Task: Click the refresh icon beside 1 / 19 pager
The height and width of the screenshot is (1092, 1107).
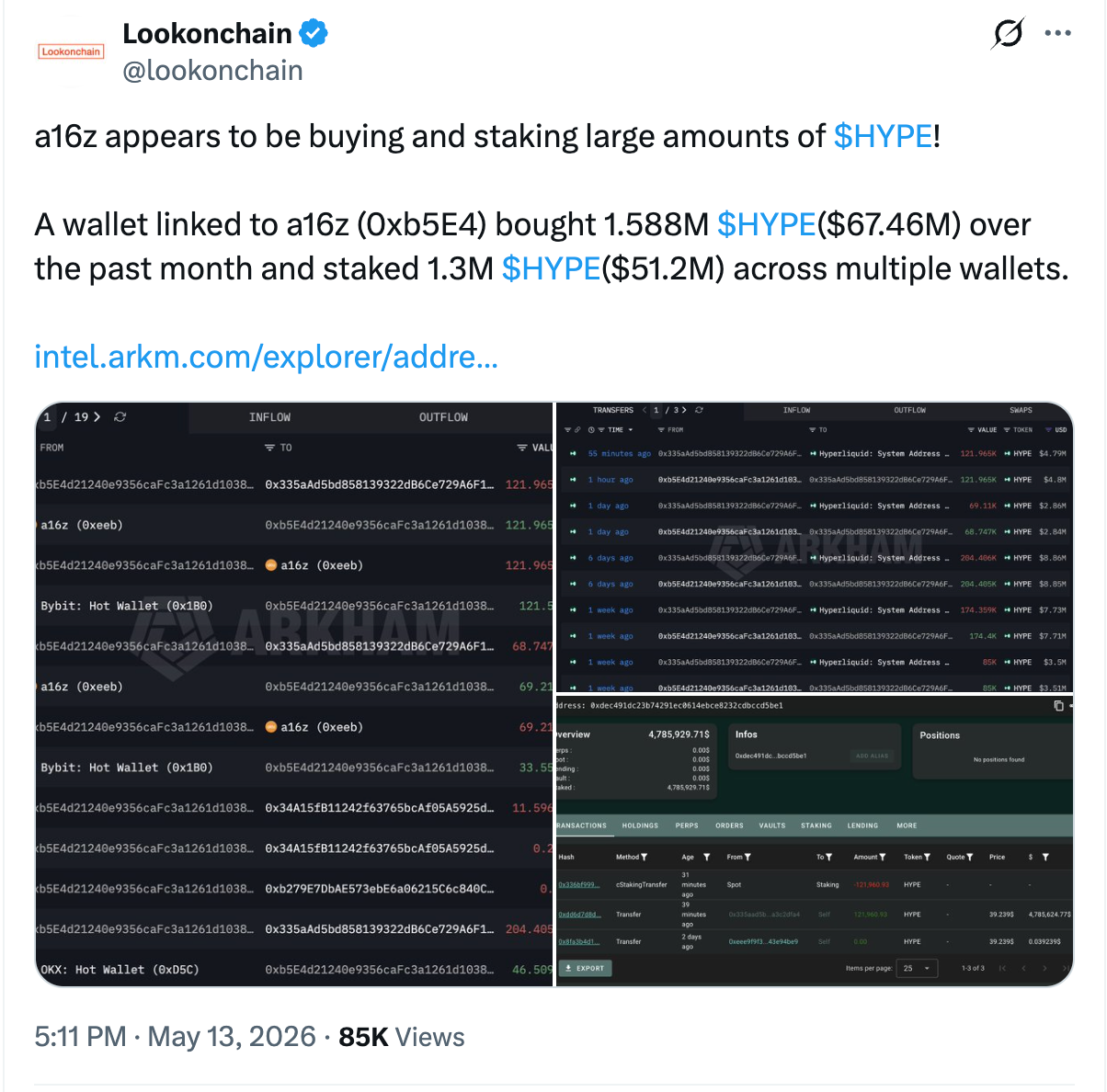Action: [120, 417]
